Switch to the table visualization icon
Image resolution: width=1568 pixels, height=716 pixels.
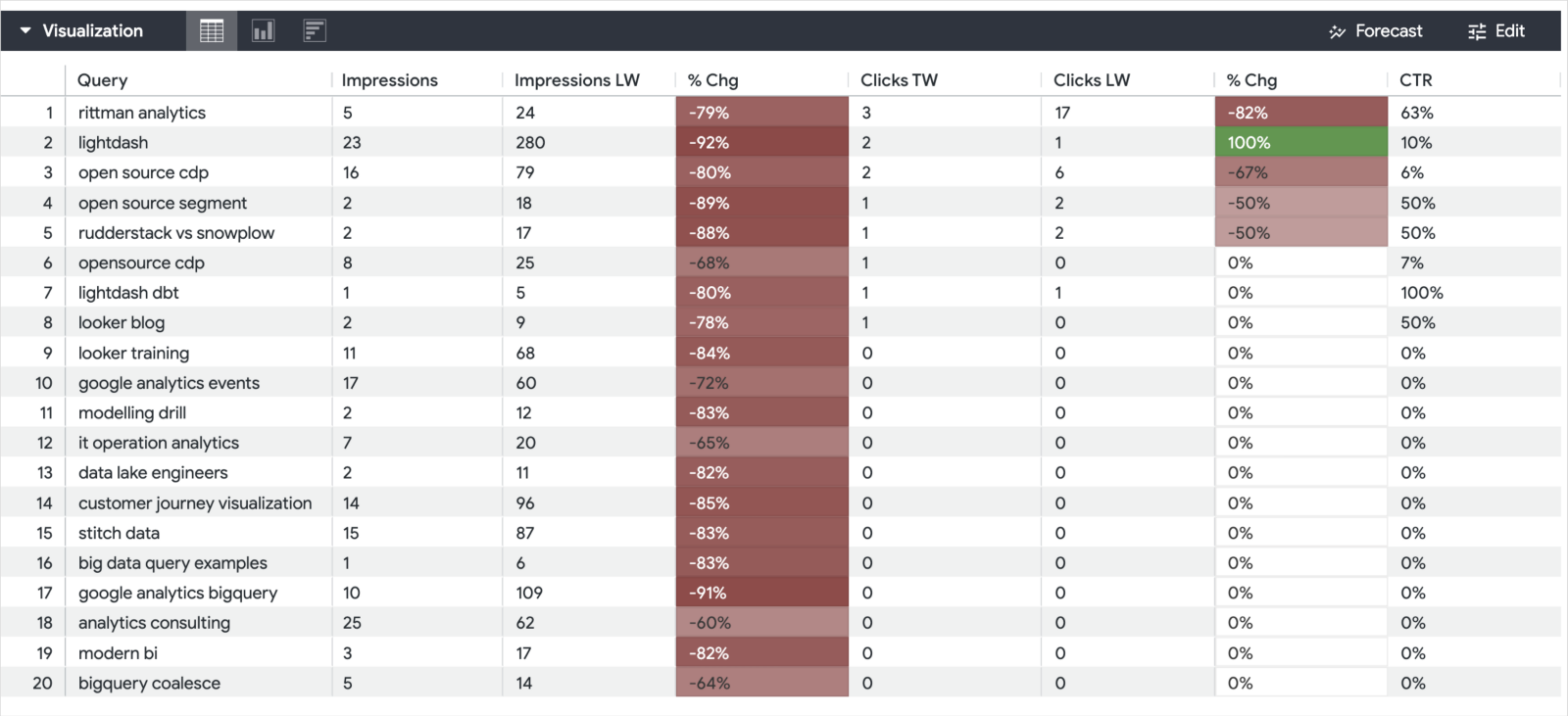212,31
